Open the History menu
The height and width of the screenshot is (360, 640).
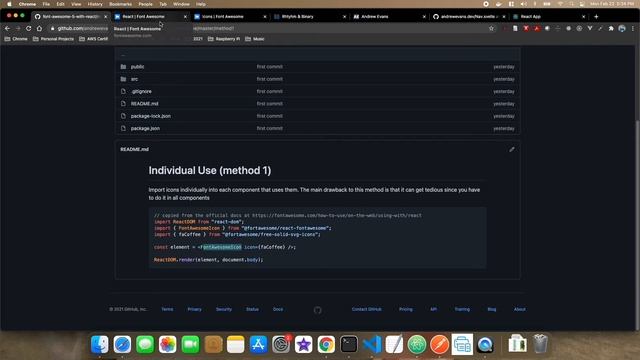[x=95, y=4]
